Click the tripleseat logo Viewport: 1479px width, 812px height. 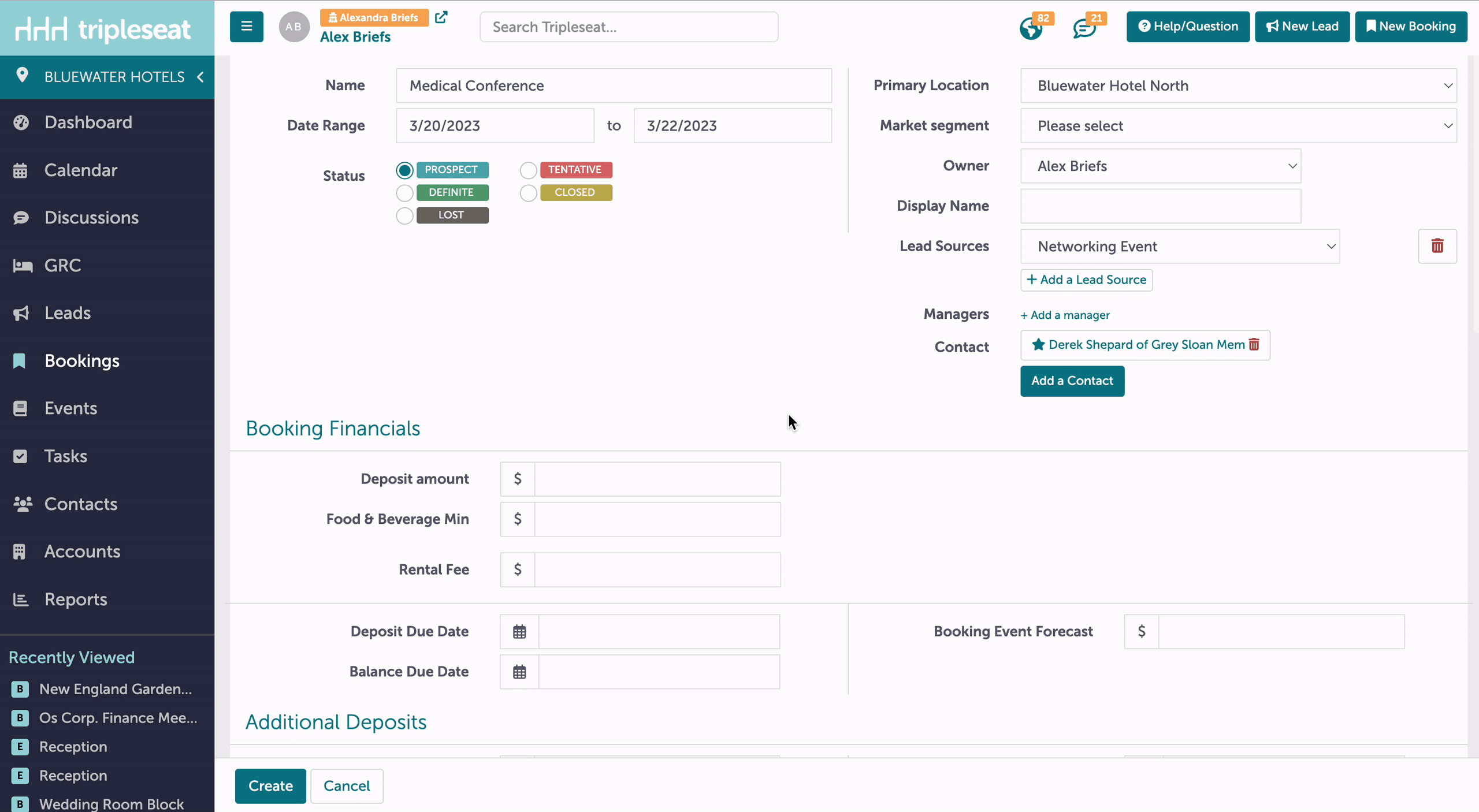click(103, 29)
